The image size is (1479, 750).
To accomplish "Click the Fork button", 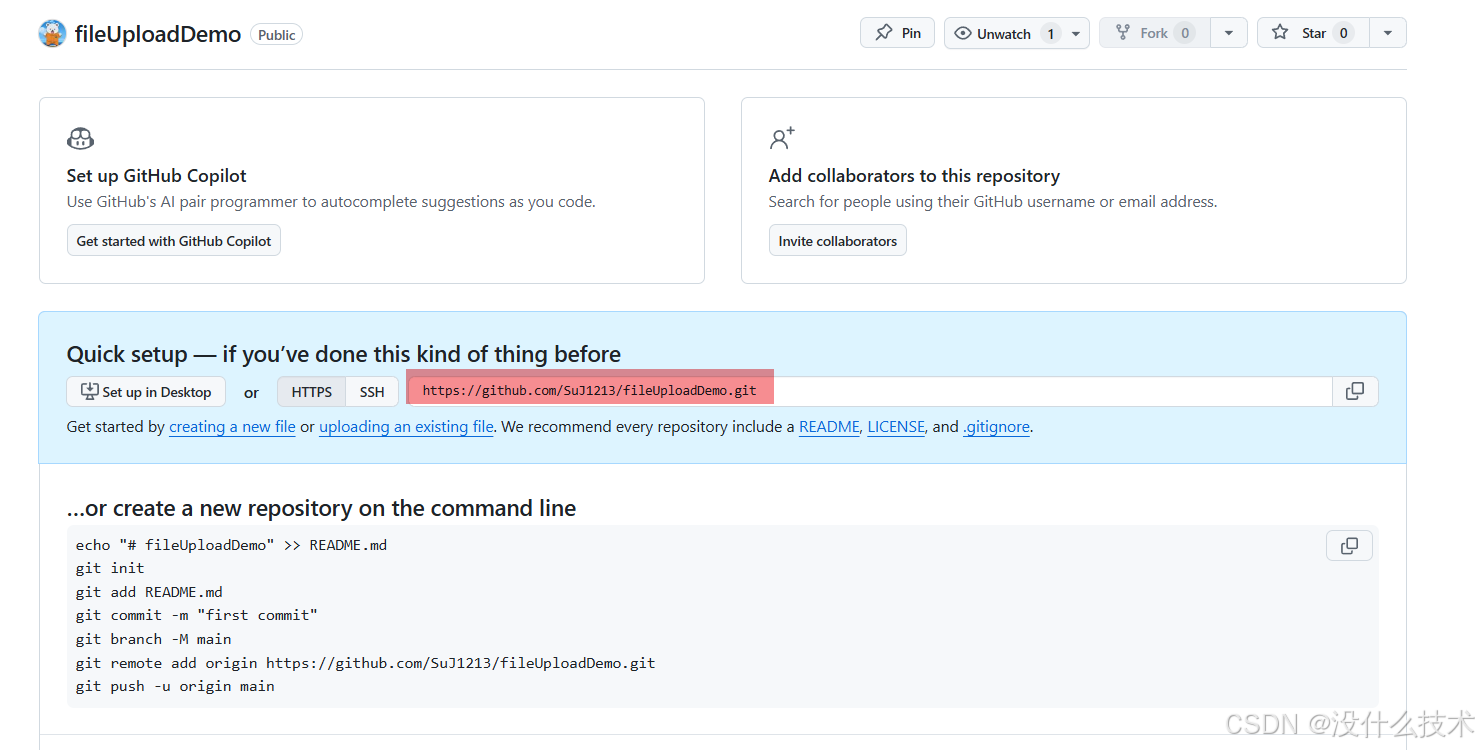I will (x=1154, y=33).
